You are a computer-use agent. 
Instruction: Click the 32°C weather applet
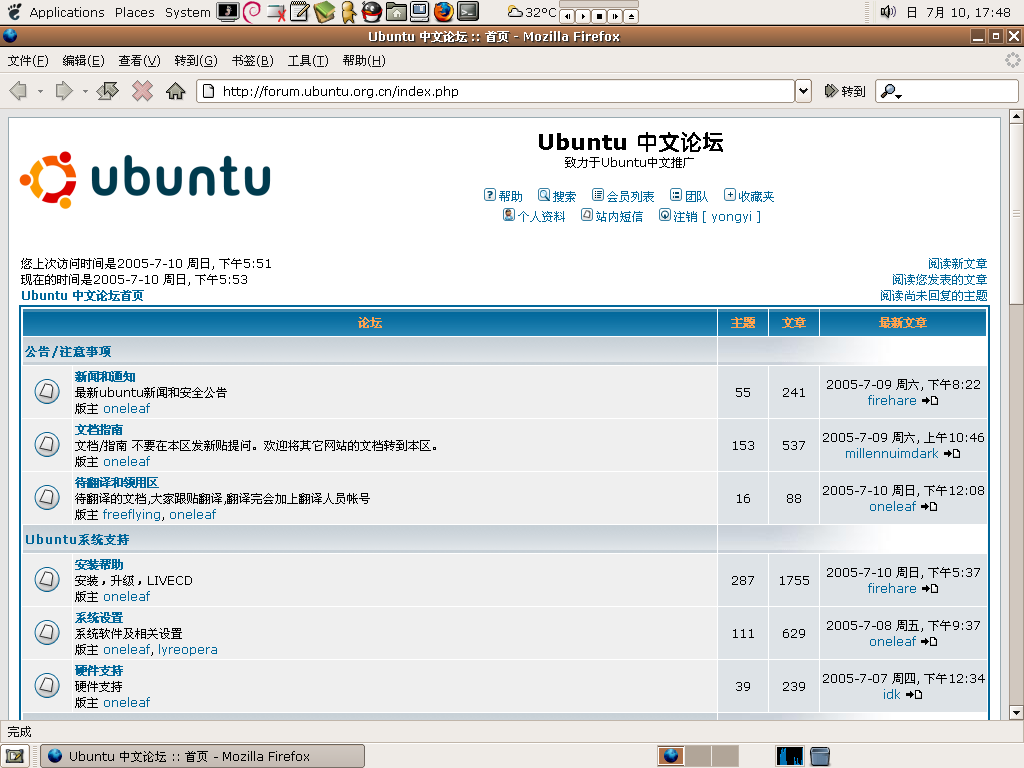pyautogui.click(x=532, y=12)
